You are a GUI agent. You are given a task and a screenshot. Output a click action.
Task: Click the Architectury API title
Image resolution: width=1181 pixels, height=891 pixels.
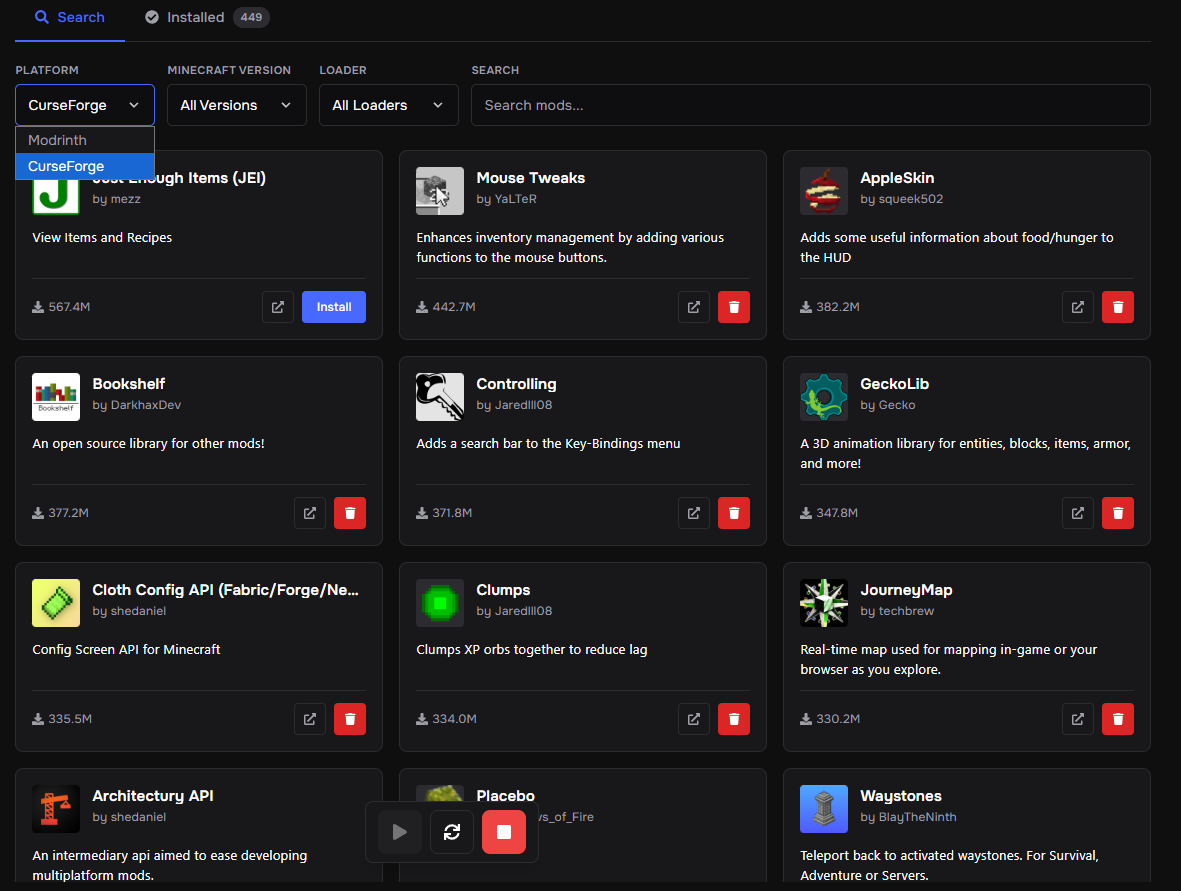click(x=153, y=796)
